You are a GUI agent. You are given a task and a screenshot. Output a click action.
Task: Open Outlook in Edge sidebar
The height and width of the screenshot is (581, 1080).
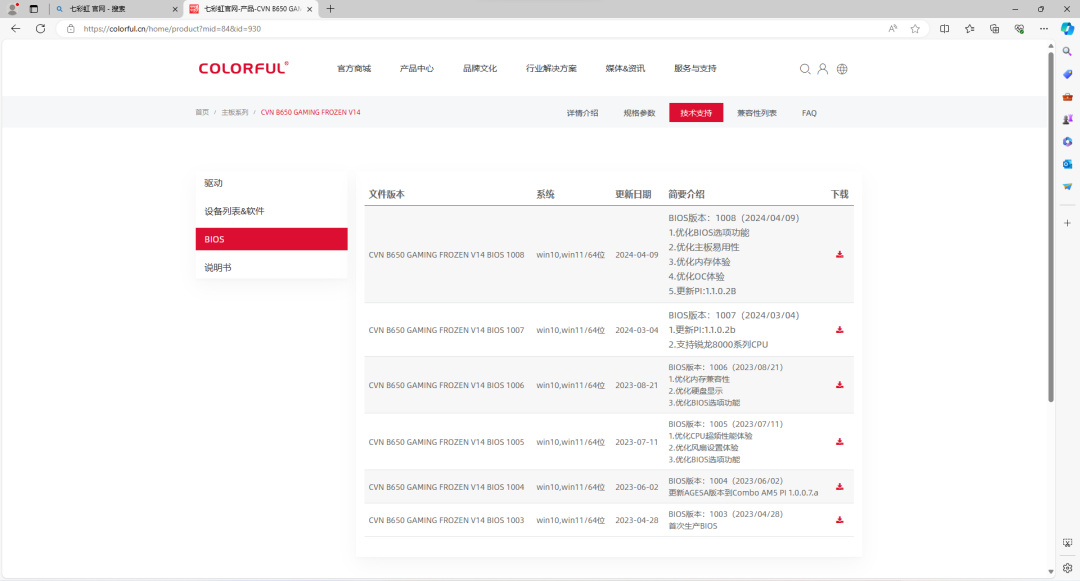click(1067, 164)
